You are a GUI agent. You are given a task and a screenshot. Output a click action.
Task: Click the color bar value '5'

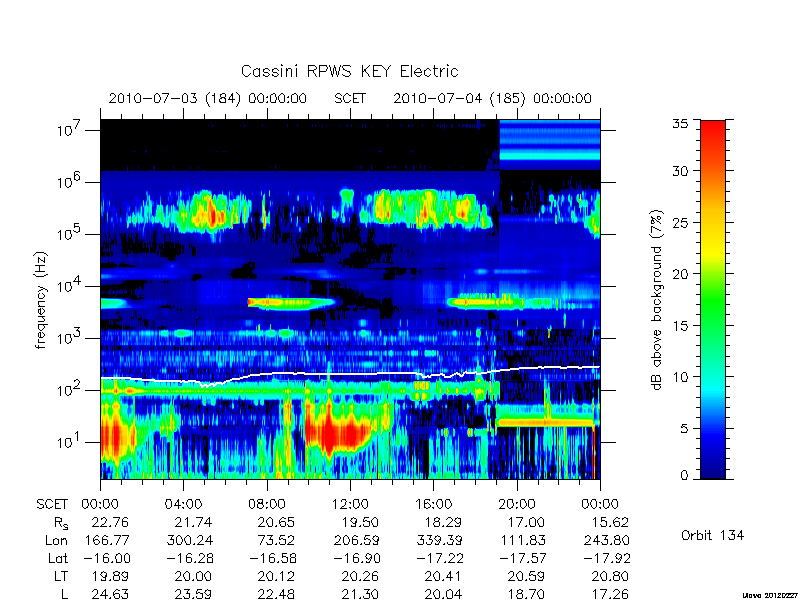click(x=685, y=429)
